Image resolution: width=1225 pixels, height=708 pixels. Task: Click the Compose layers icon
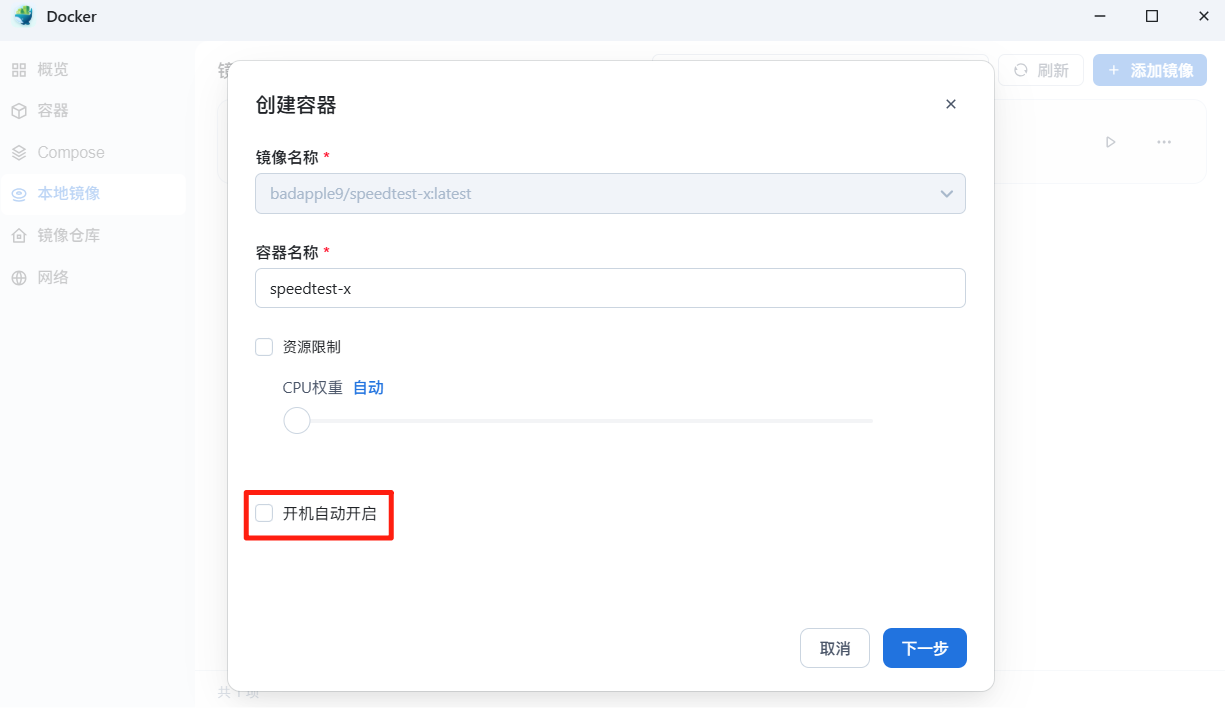point(19,152)
